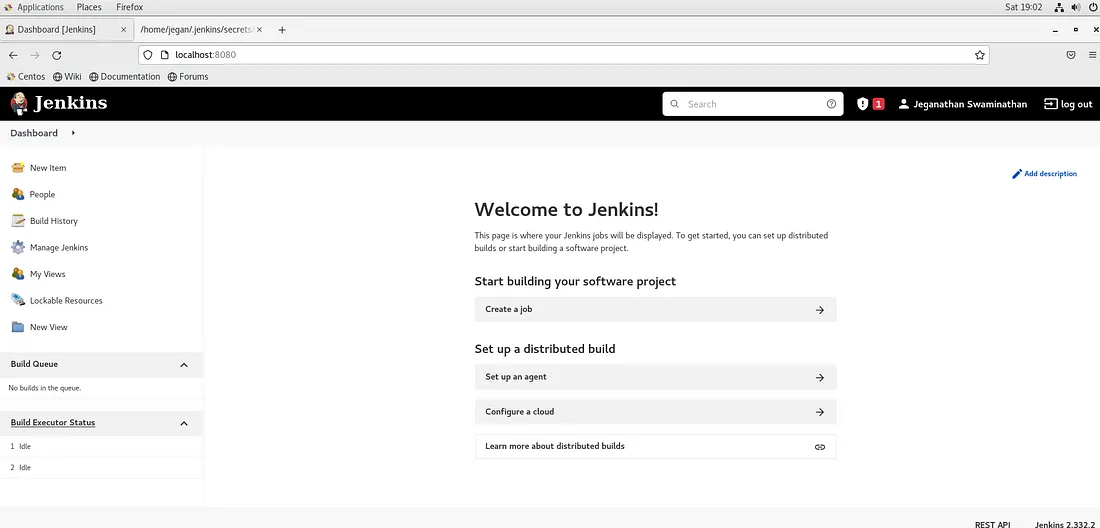The width and height of the screenshot is (1100, 528).
Task: Click the Sat 19:02 clock
Action: (1024, 7)
